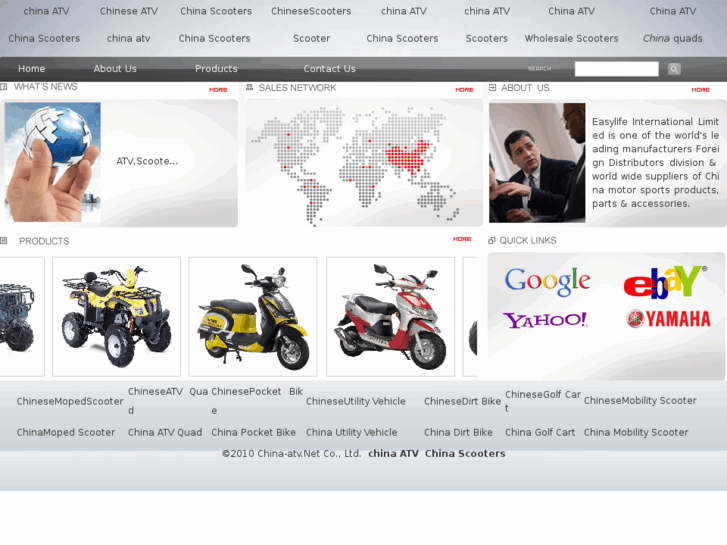This screenshot has height=545, width=727.
Task: Open the Yahoo logo link
Action: coord(545,320)
